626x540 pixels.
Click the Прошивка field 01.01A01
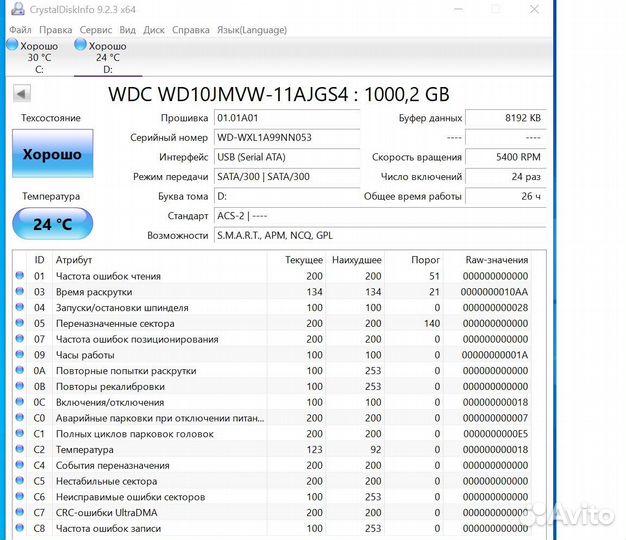(x=287, y=118)
